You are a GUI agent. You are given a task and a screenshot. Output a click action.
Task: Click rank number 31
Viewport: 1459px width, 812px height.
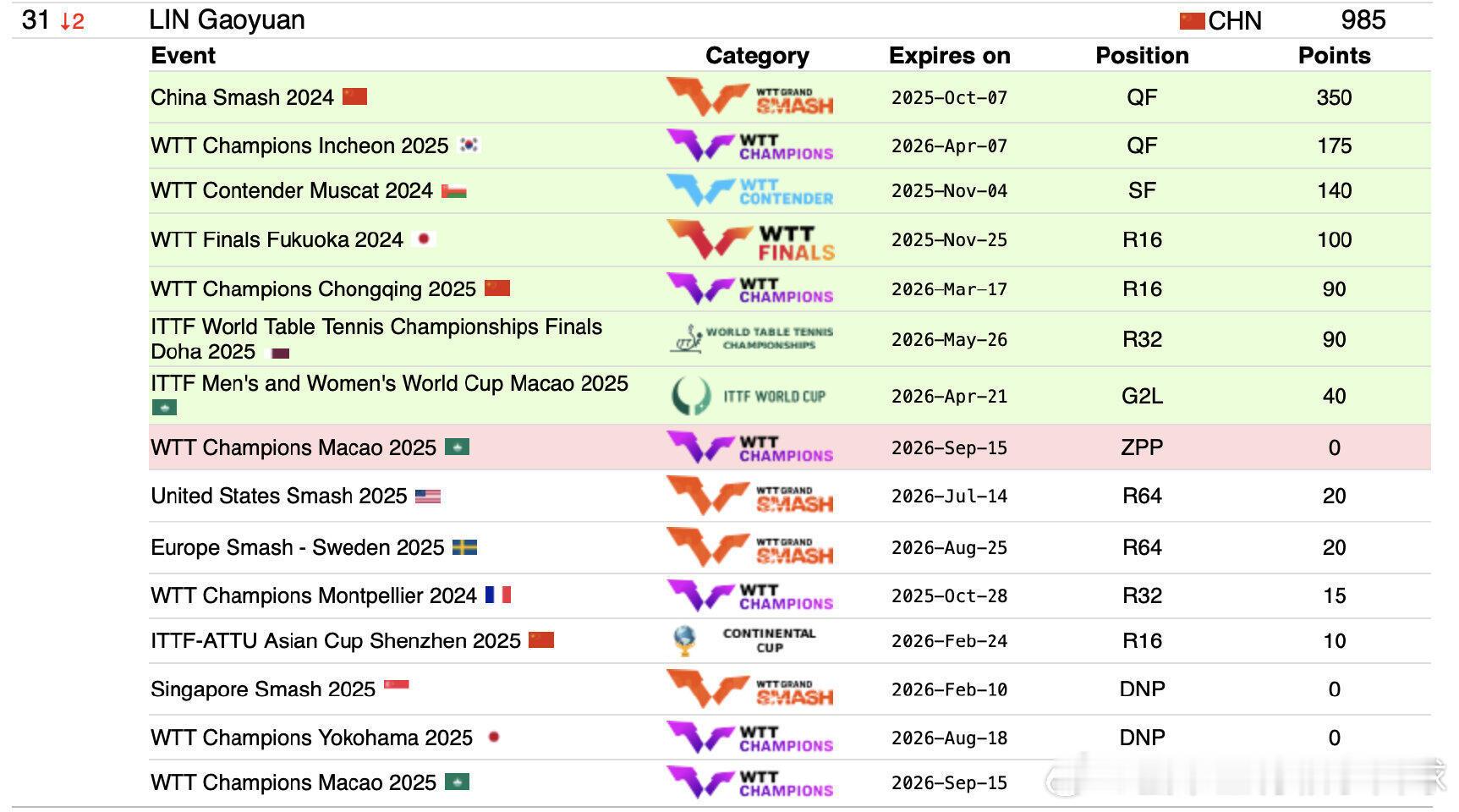pyautogui.click(x=36, y=20)
